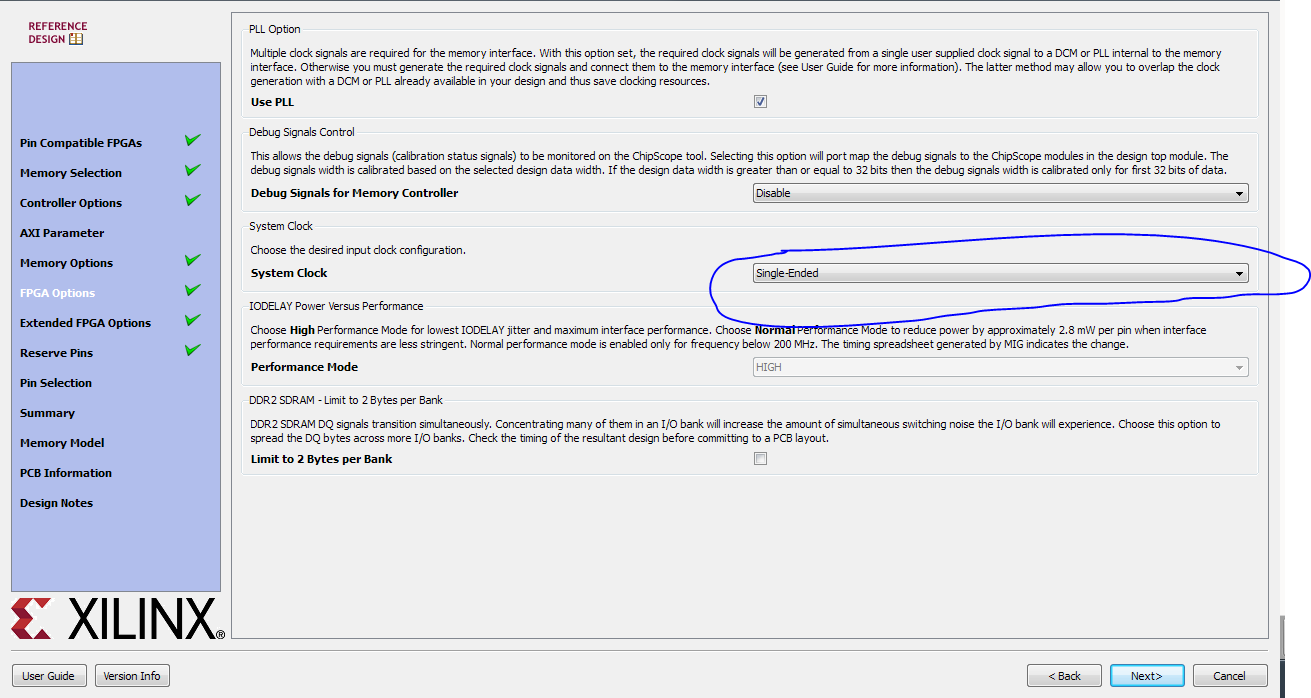Viewport: 1311px width, 698px height.
Task: Select Memory Selection in the sidebar
Action: click(71, 173)
